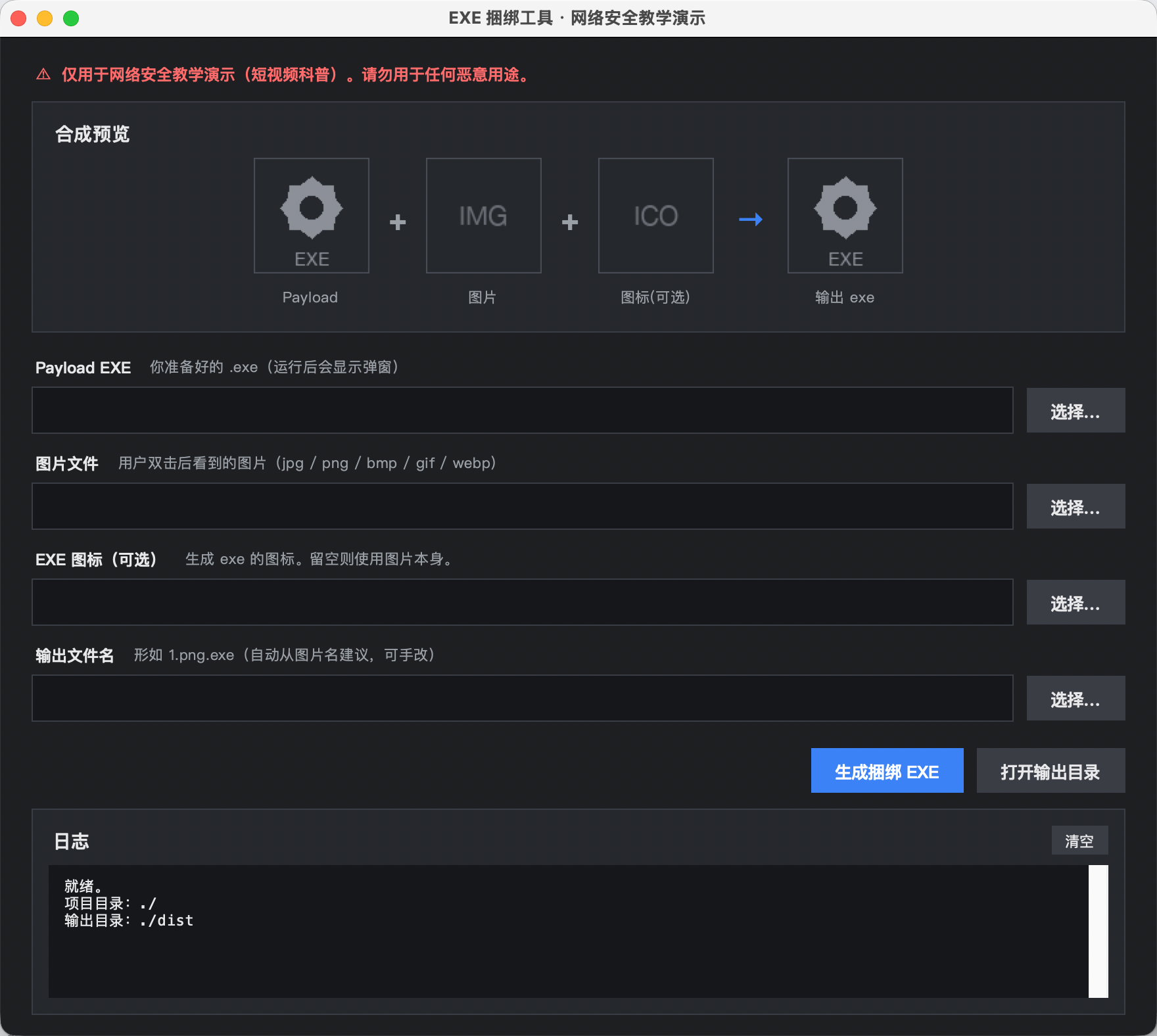Click the 日志 heading
The image size is (1157, 1036).
pyautogui.click(x=72, y=841)
